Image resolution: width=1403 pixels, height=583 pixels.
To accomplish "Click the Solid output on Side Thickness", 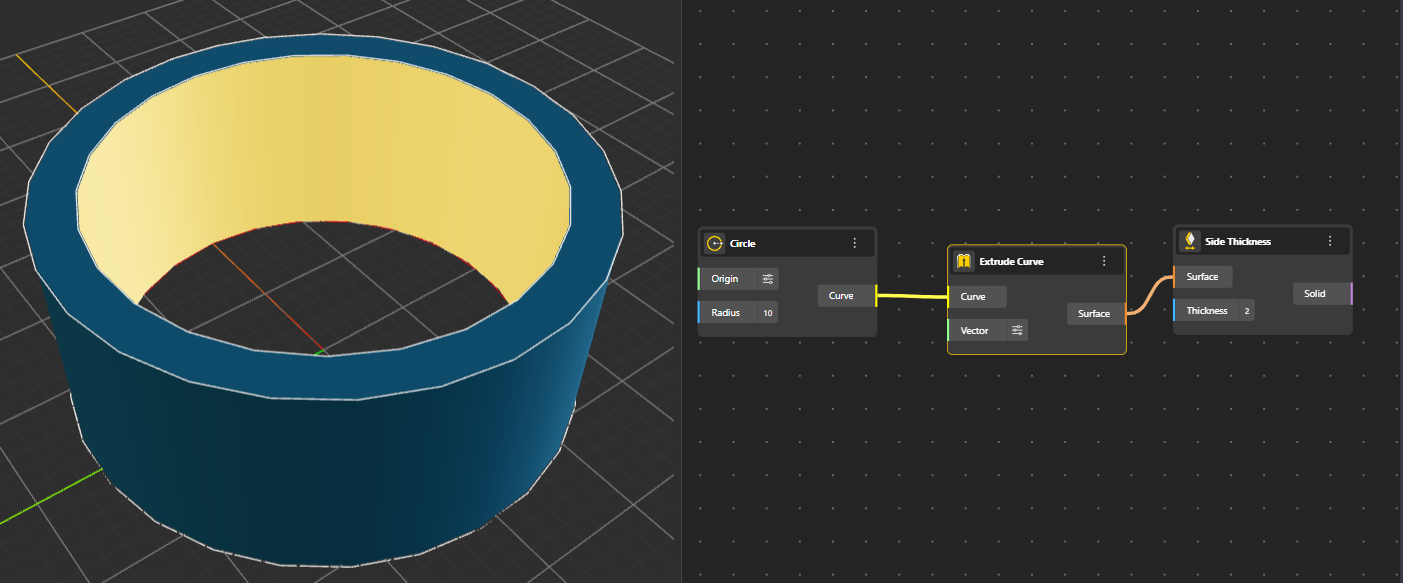I will 1314,294.
